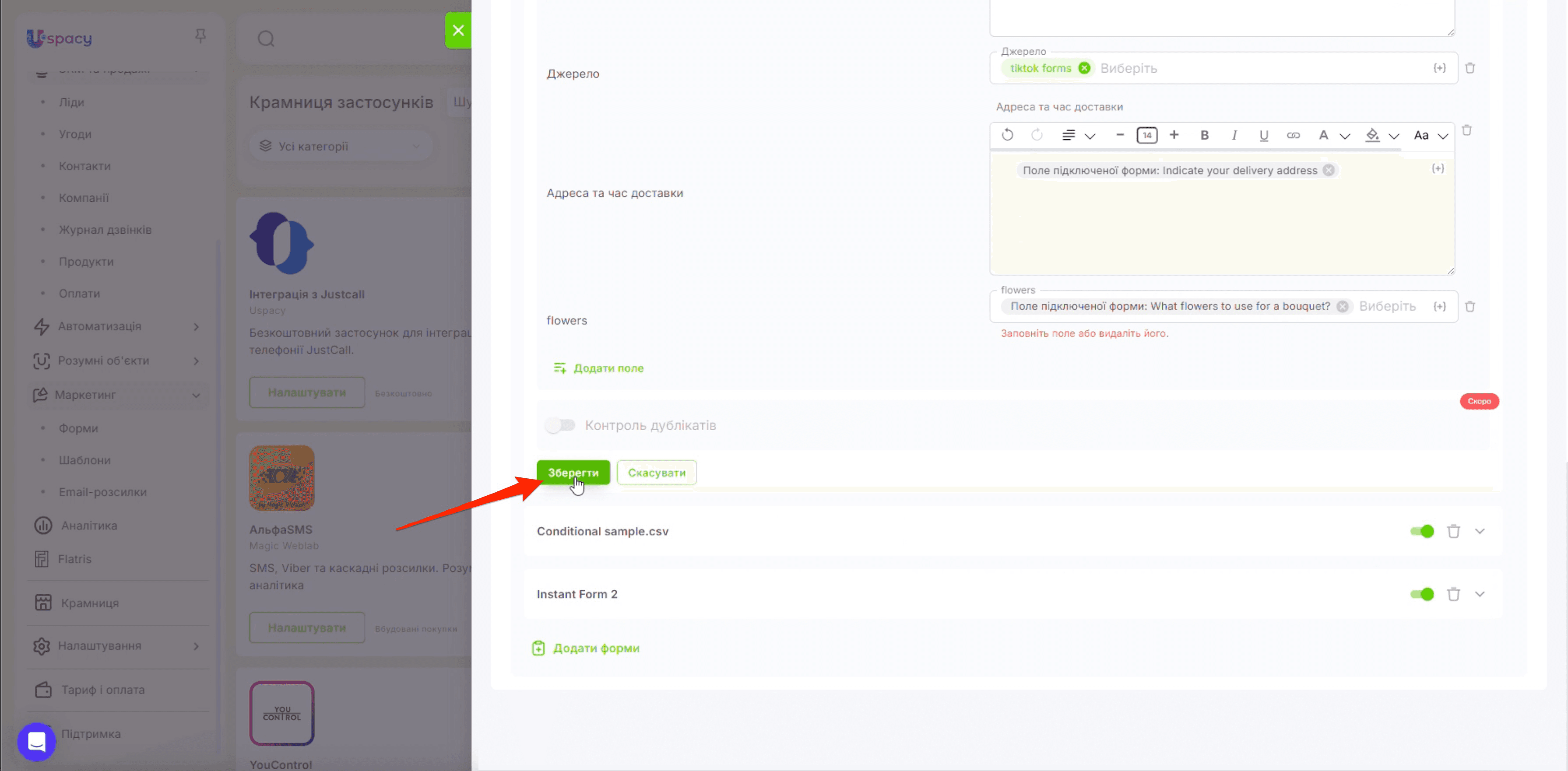
Task: Delete the flowers field with trash icon
Action: pos(1470,307)
